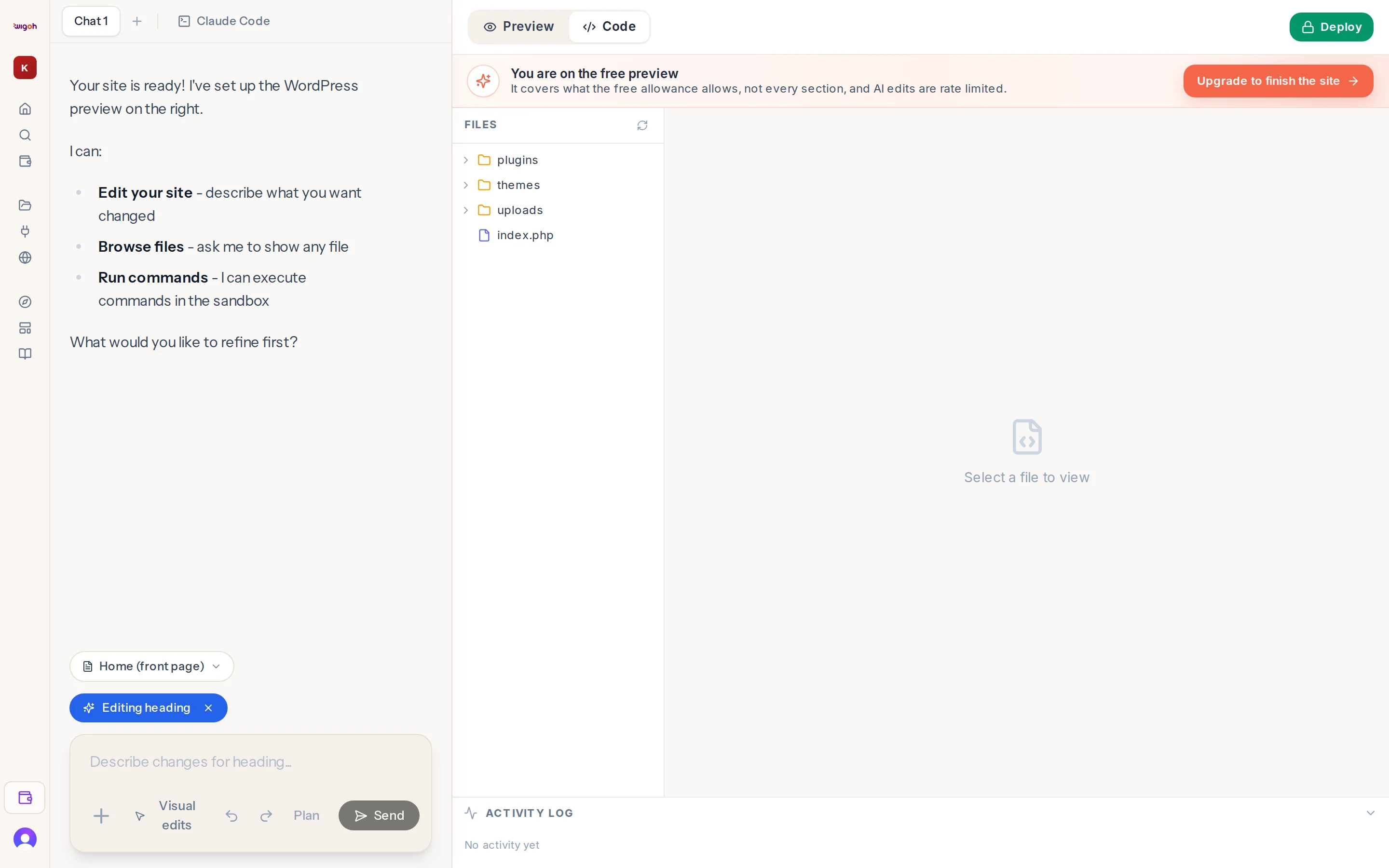Viewport: 1389px width, 868px height.
Task: Toggle Visual edits mode
Action: [165, 815]
